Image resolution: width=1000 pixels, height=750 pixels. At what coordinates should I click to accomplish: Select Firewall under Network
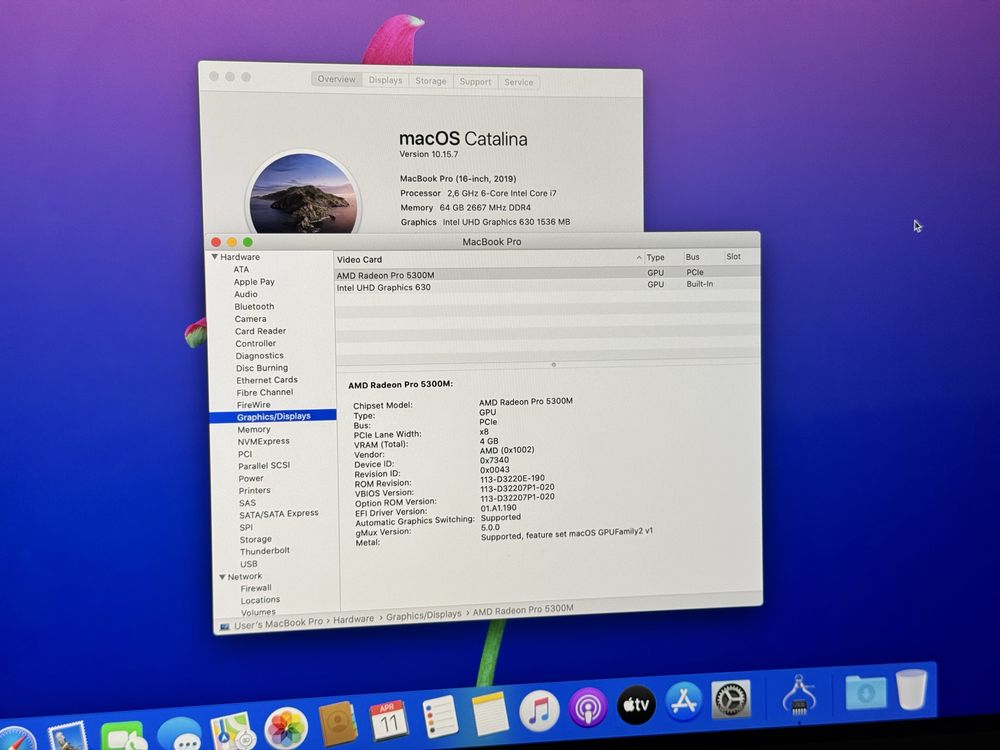tap(256, 588)
